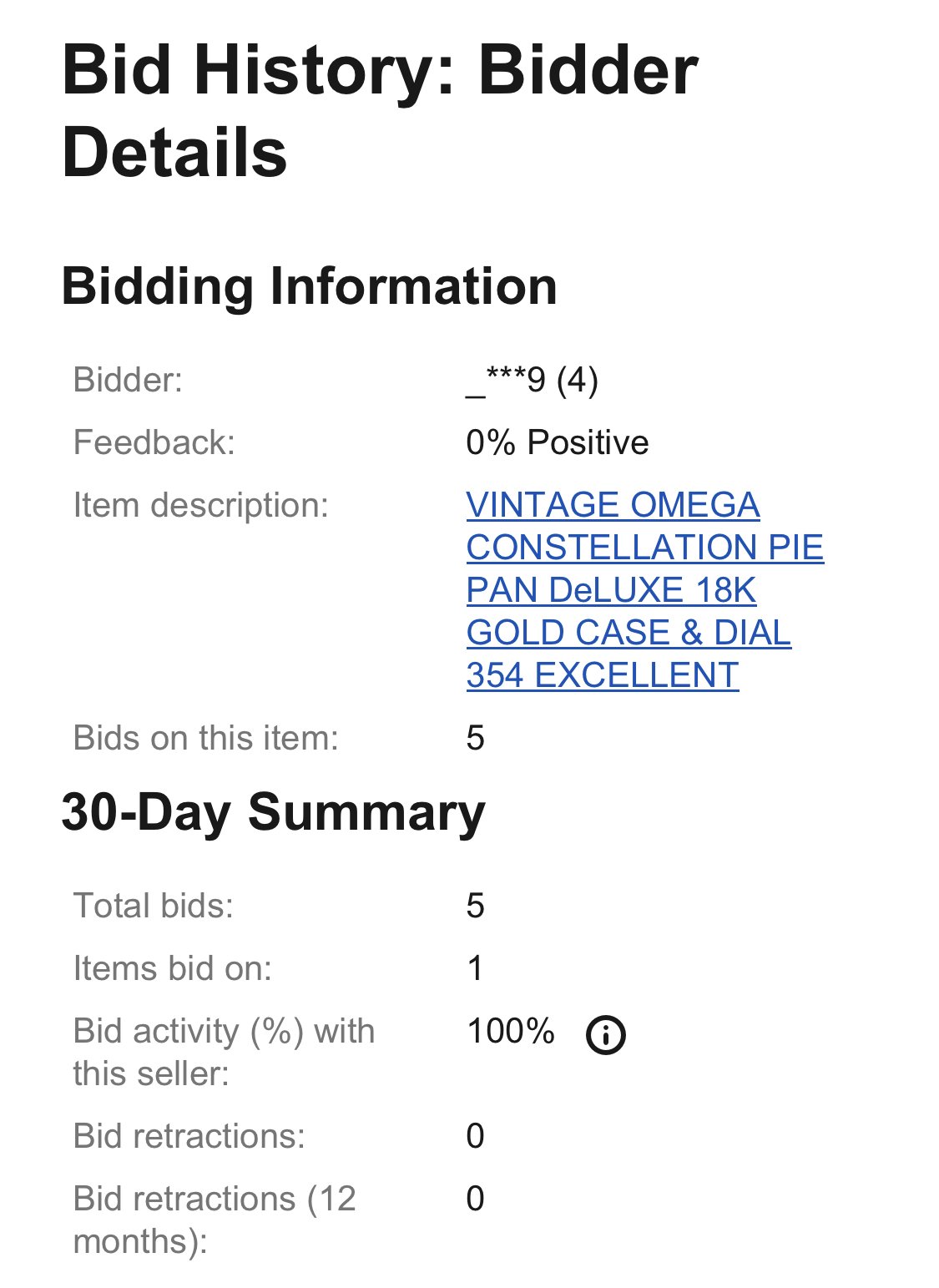Click the 30-Day Summary section heading
The width and height of the screenshot is (939, 1288).
273,812
